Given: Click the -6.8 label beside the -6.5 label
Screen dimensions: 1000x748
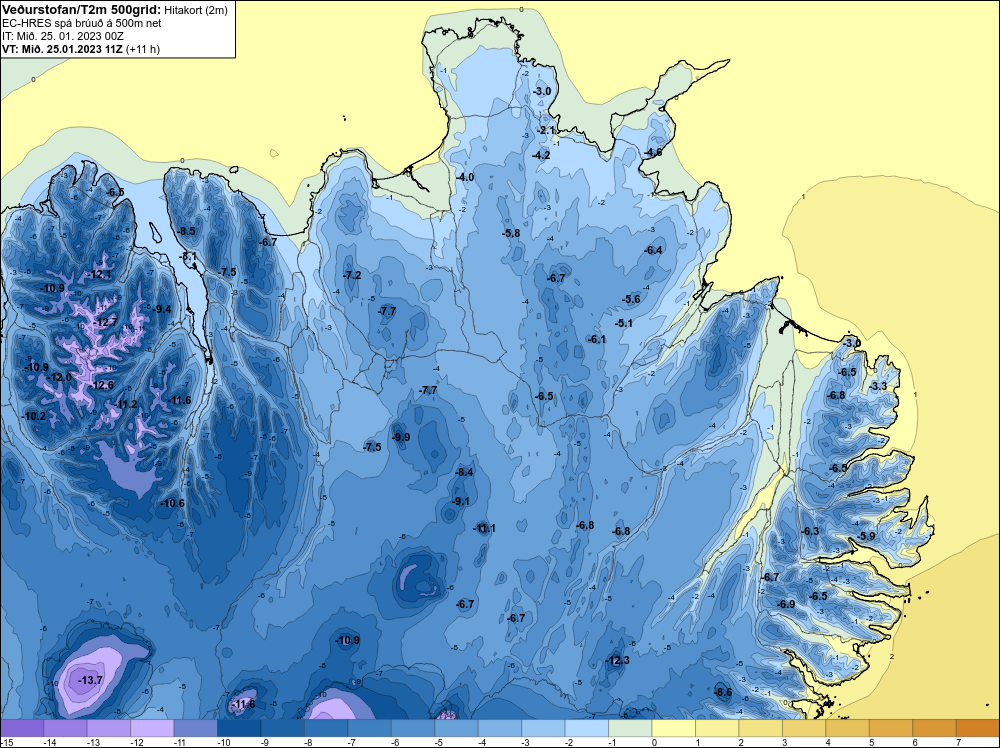Looking at the screenshot, I should pyautogui.click(x=835, y=395).
